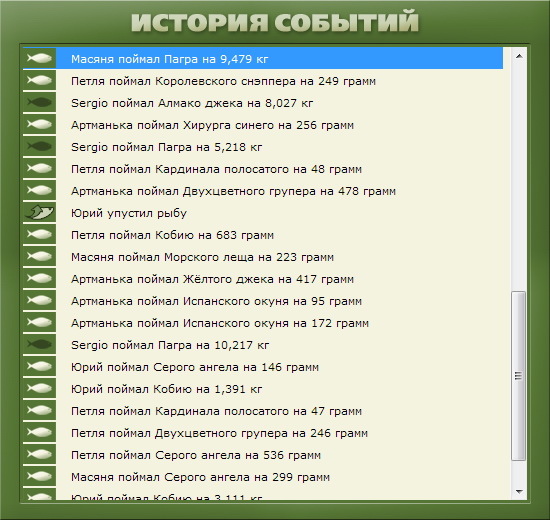This screenshot has width=550, height=520.
Task: Click fish icon beside Артманька Хирурга синего entry
Action: click(39, 124)
